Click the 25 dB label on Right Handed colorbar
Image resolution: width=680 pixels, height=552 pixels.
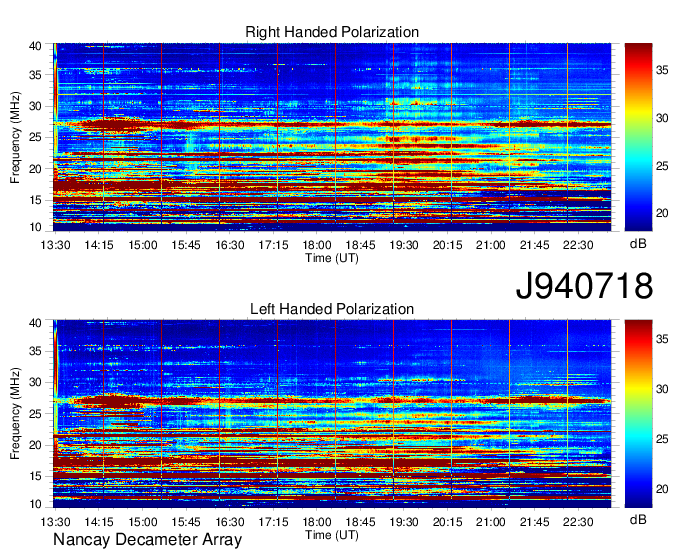(x=662, y=166)
